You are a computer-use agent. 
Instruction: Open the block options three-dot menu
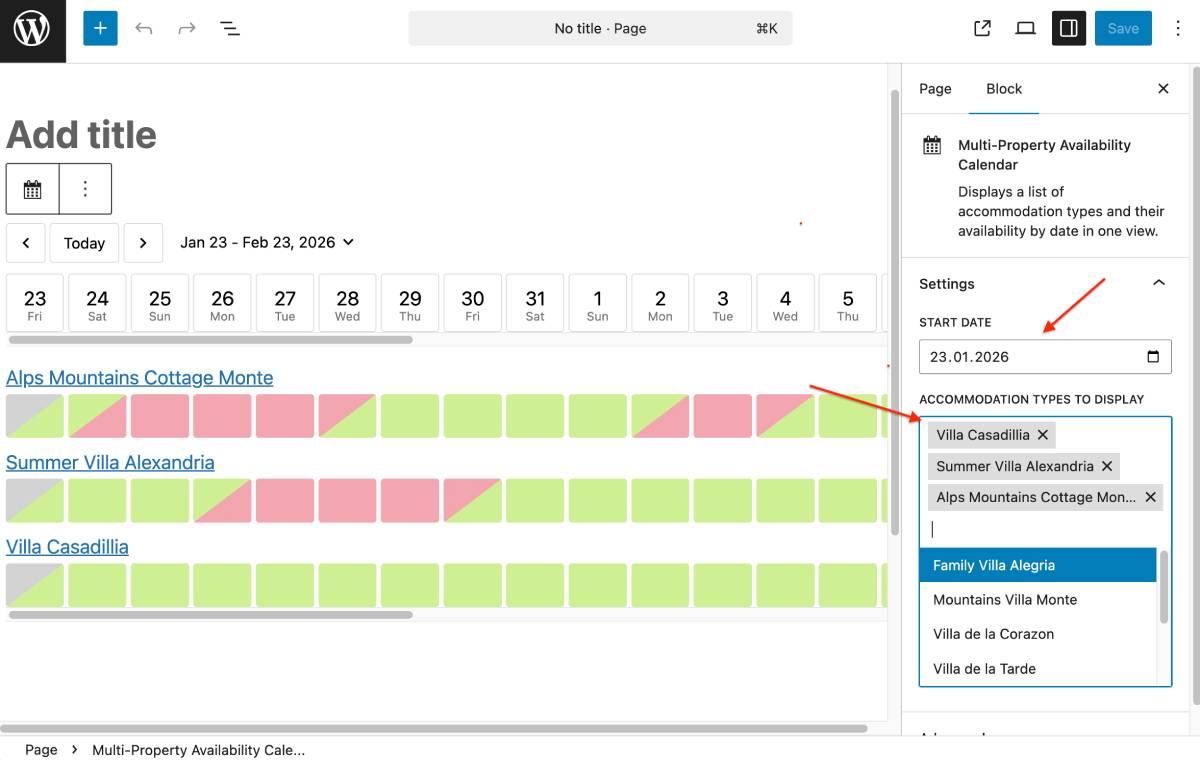point(86,188)
